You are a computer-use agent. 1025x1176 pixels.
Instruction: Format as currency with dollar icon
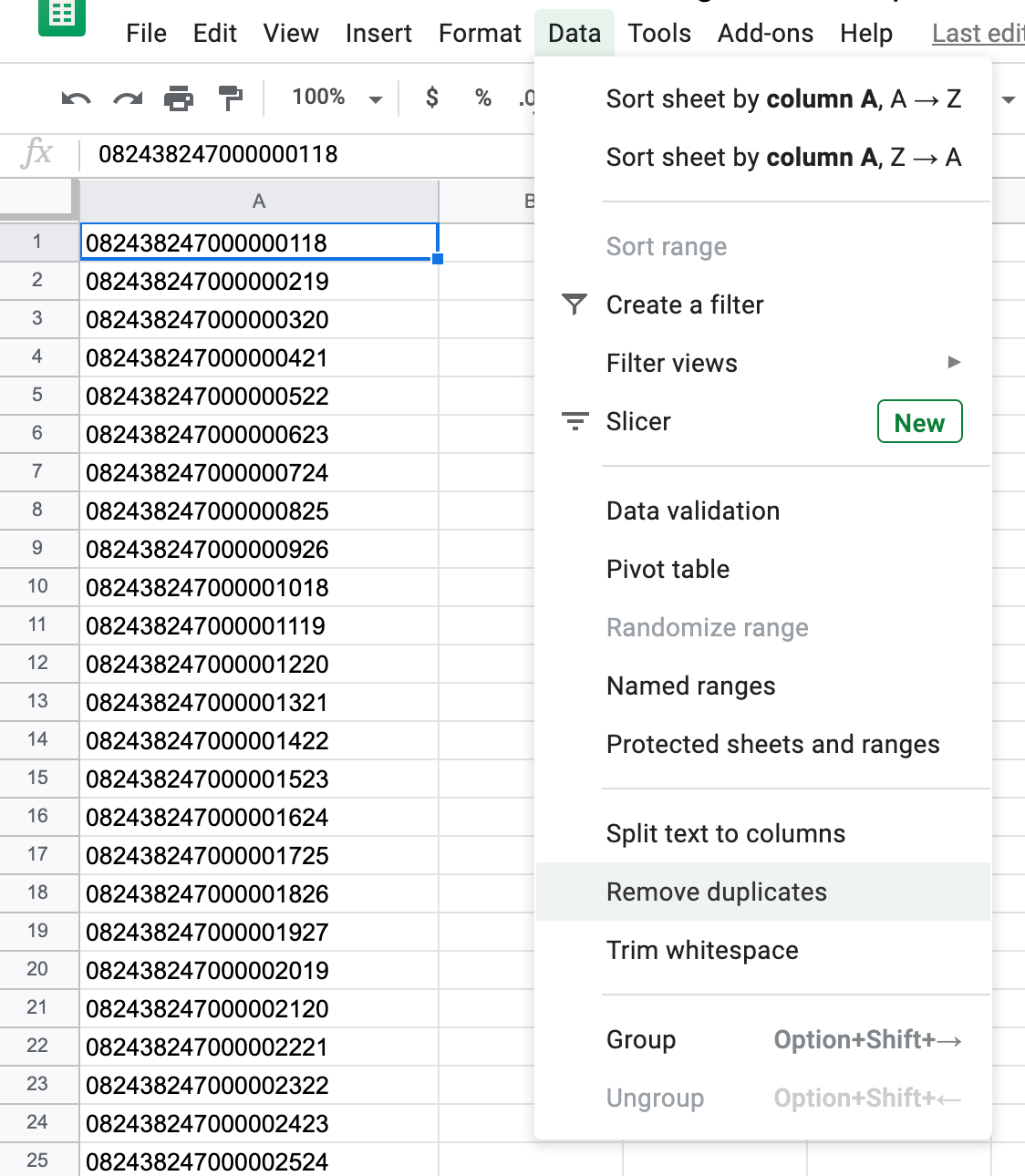tap(432, 98)
